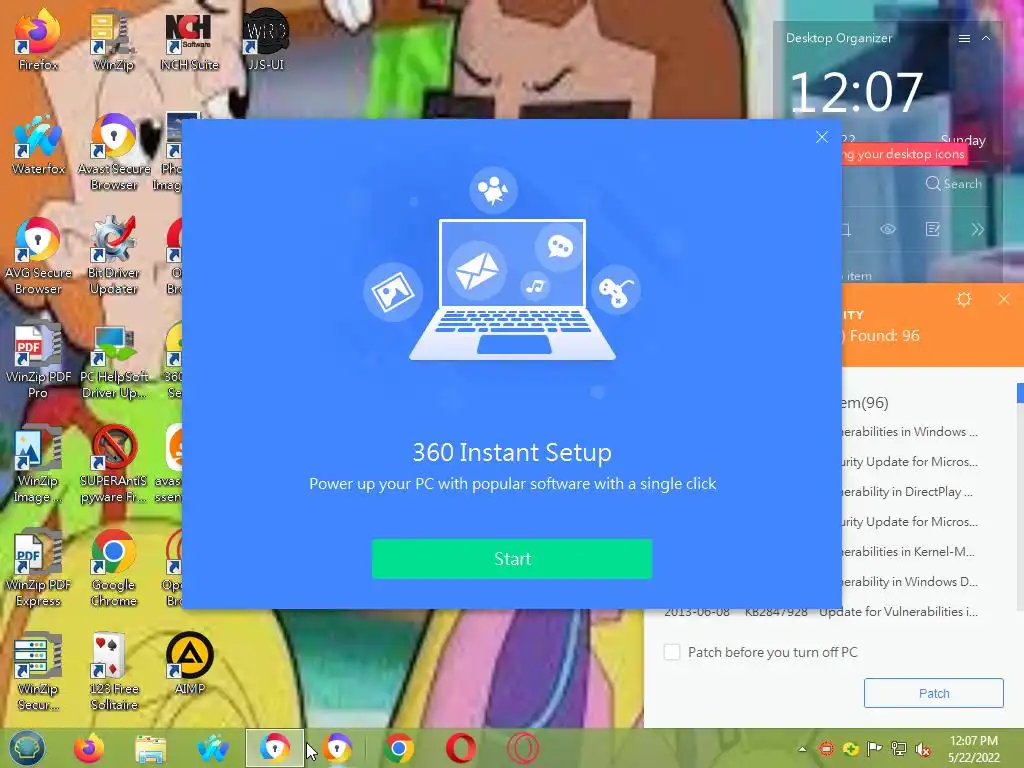Screen dimensions: 1024x768
Task: Select the KB2847928 update row
Action: click(822, 612)
